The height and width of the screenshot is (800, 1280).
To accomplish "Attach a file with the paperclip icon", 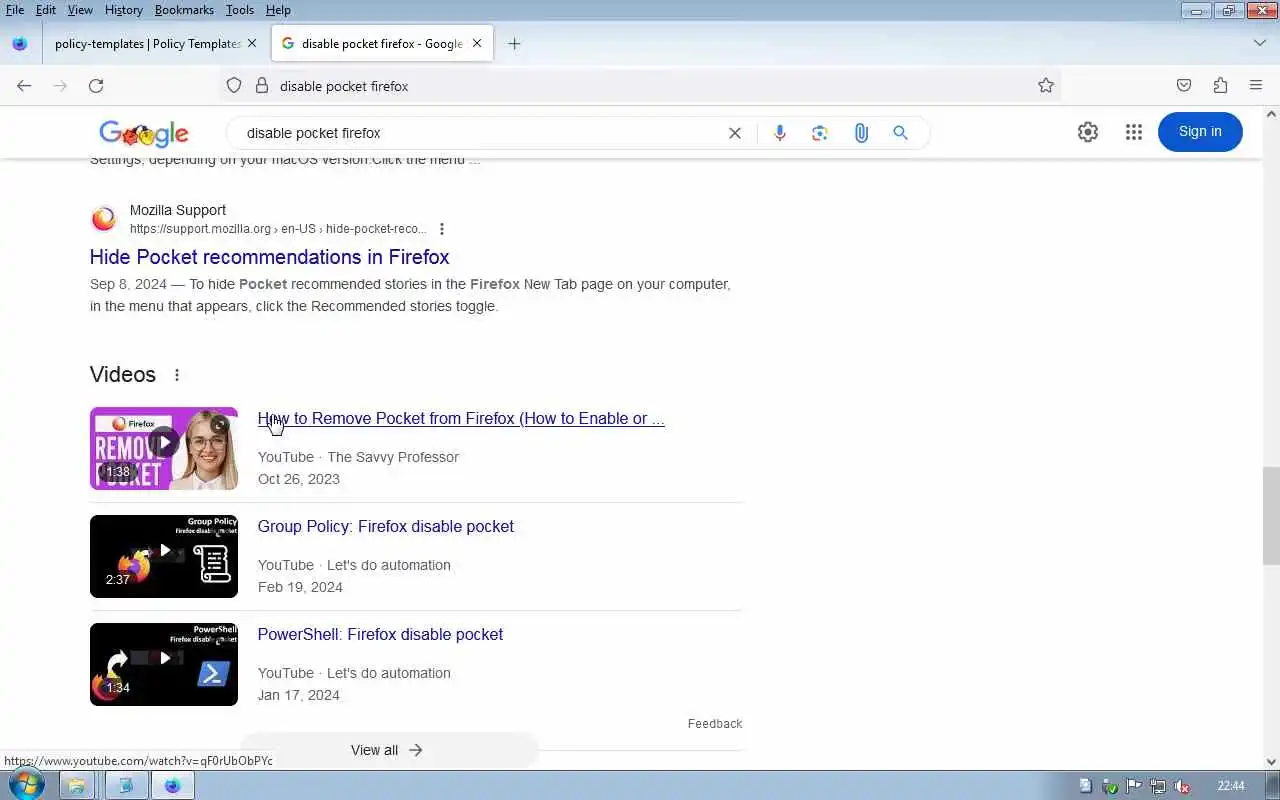I will (x=861, y=133).
